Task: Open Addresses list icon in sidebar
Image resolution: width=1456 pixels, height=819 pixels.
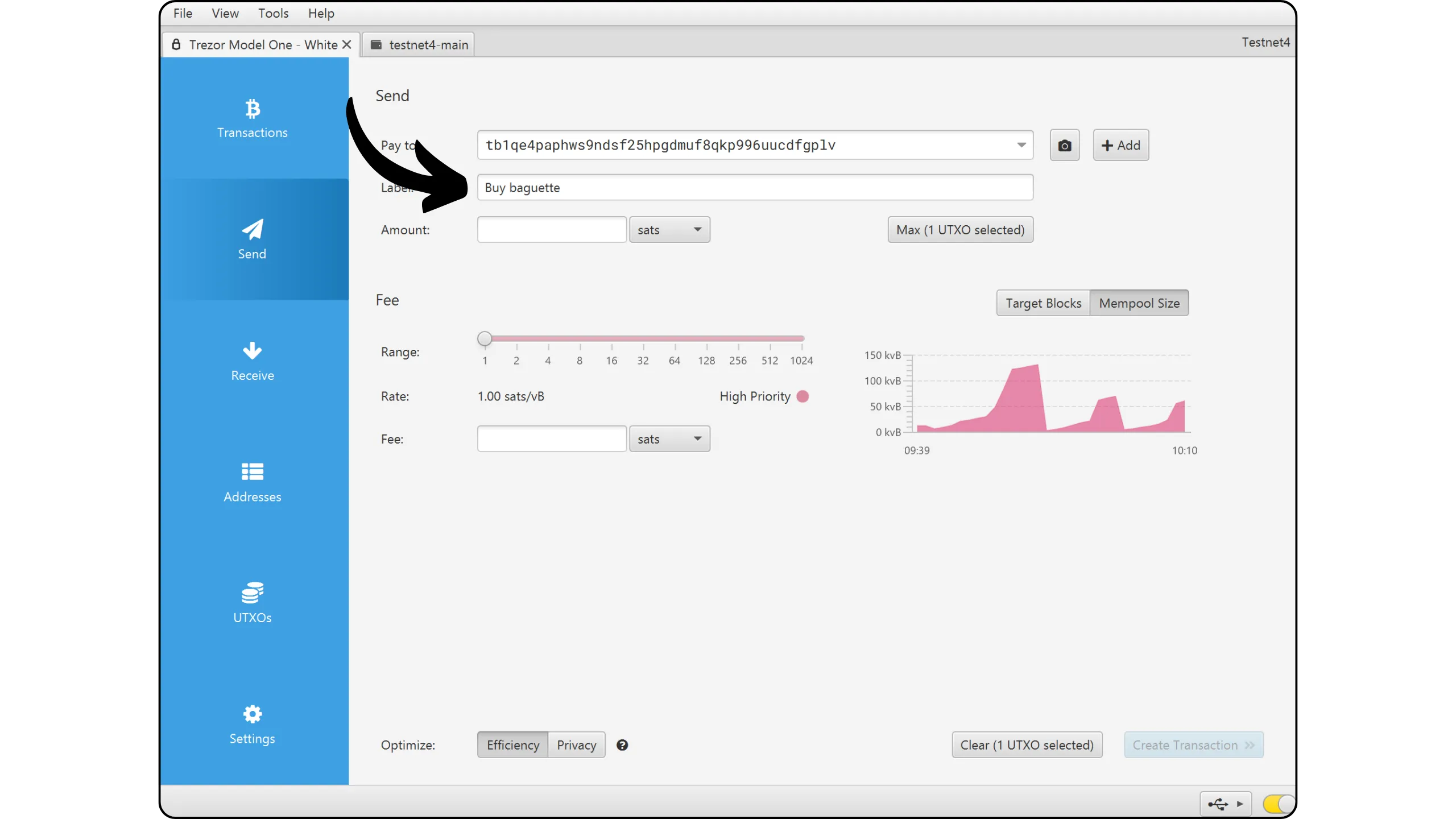Action: point(253,471)
